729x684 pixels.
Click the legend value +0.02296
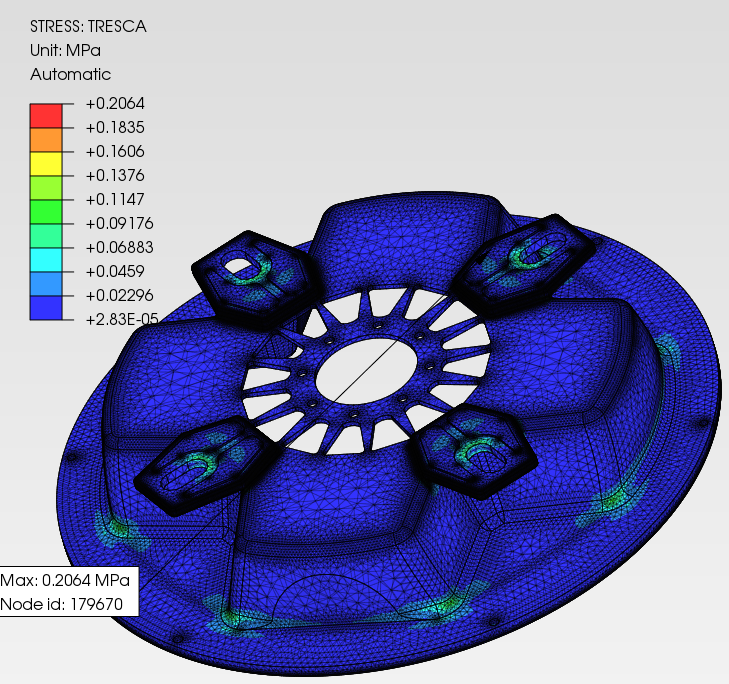119,295
